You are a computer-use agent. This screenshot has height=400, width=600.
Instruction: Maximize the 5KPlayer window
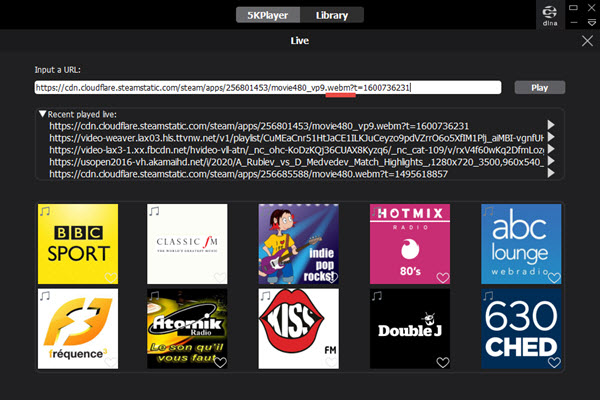573,7
